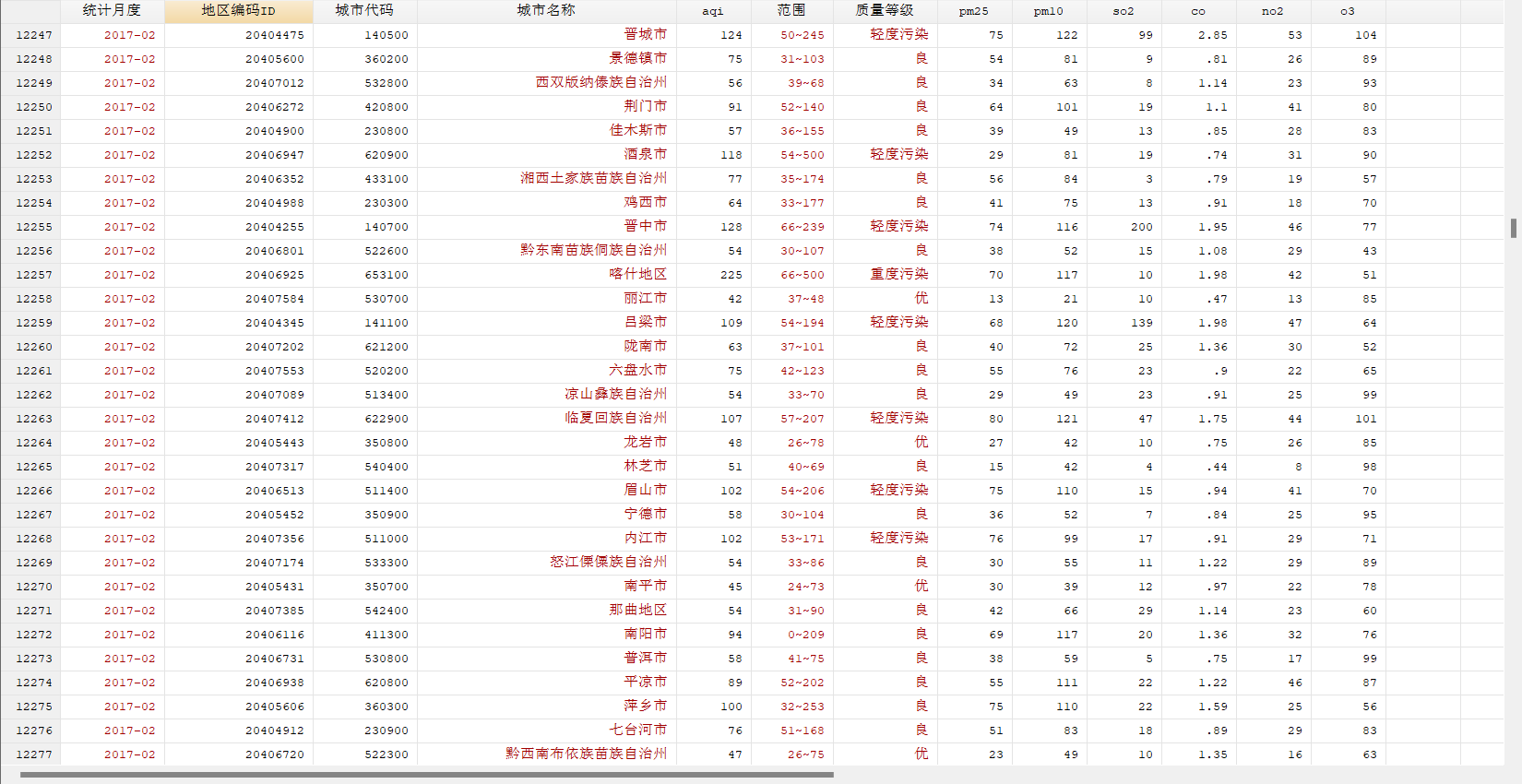Select row number 12277

tap(30, 754)
